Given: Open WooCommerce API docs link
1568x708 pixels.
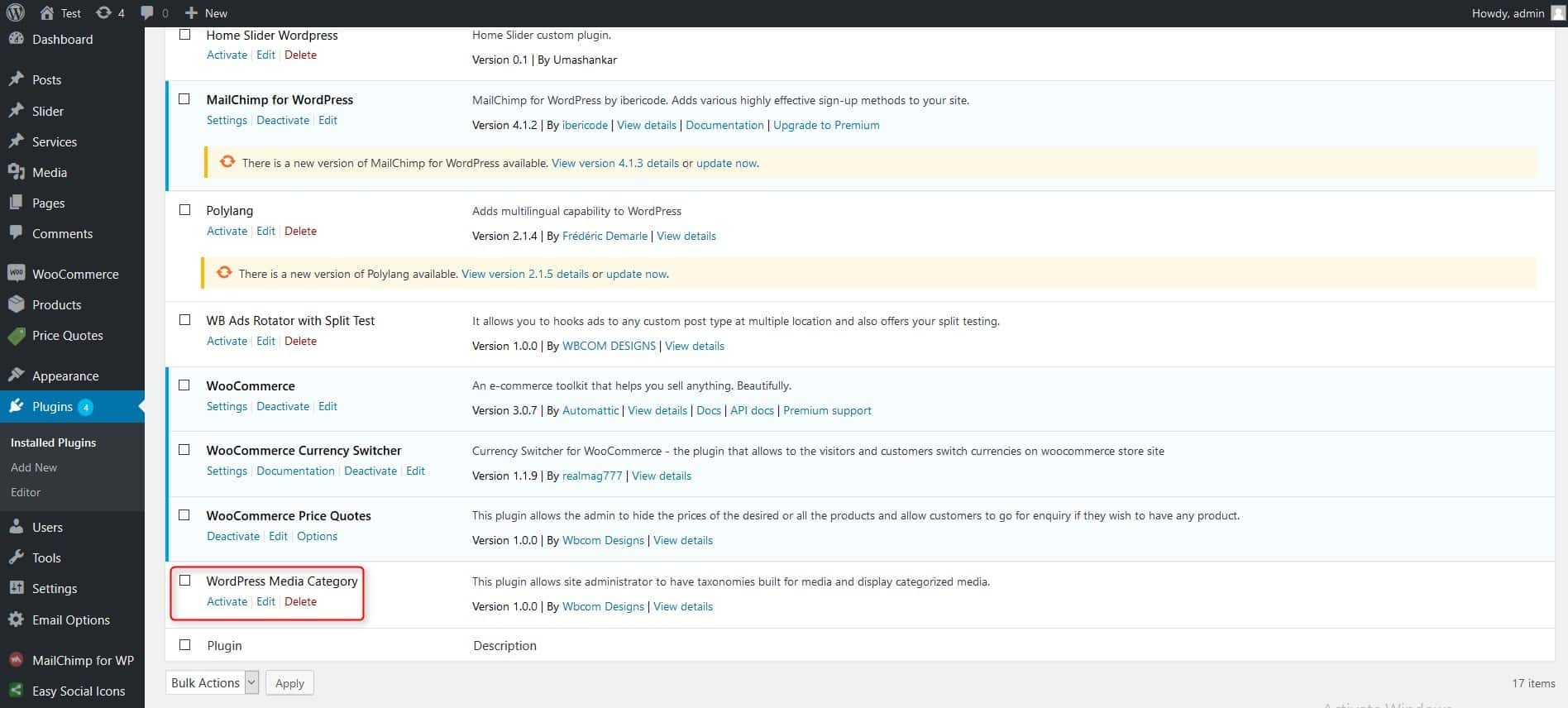Looking at the screenshot, I should click(752, 410).
